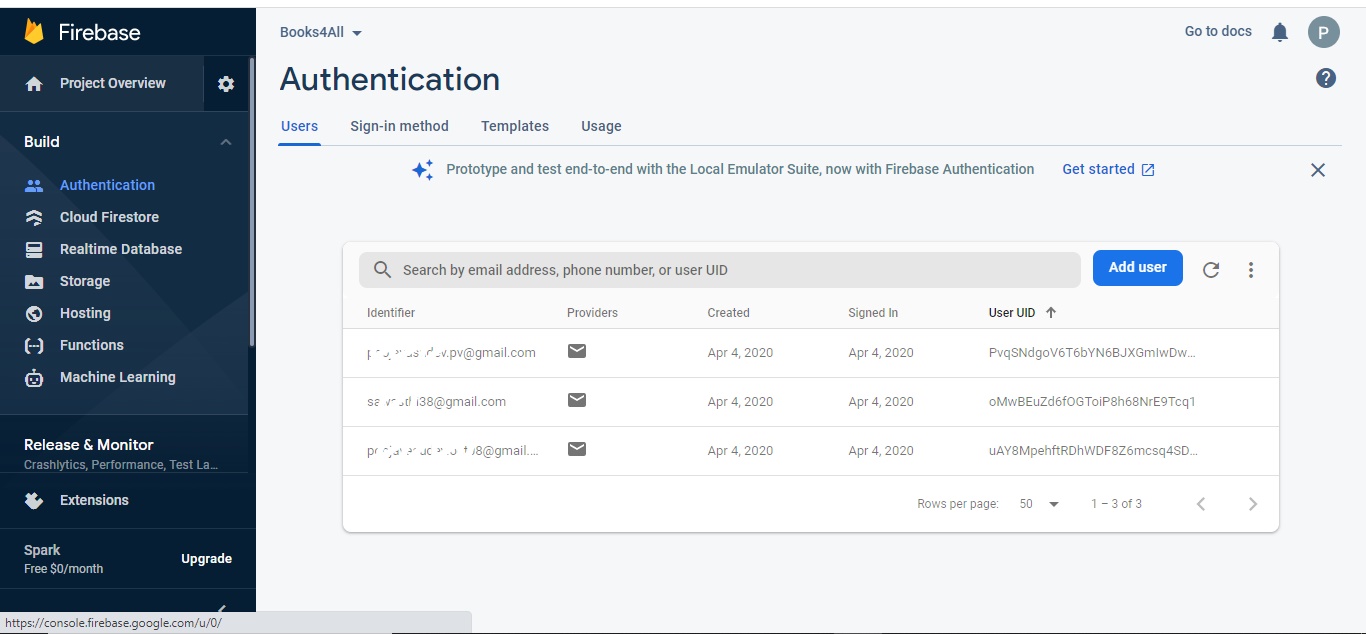Open the help question mark icon
Screen dimensions: 1366x634
pyautogui.click(x=1326, y=78)
